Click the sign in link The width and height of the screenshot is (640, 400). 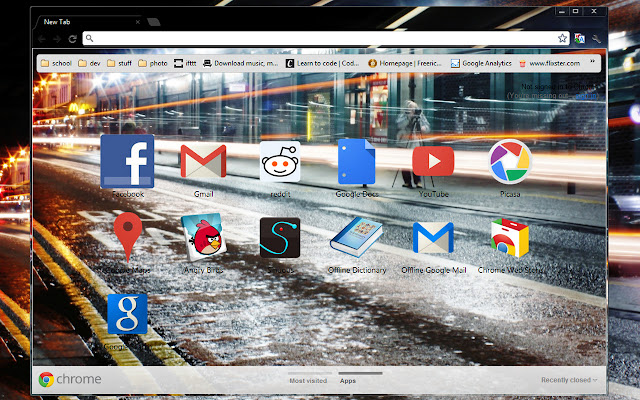586,96
